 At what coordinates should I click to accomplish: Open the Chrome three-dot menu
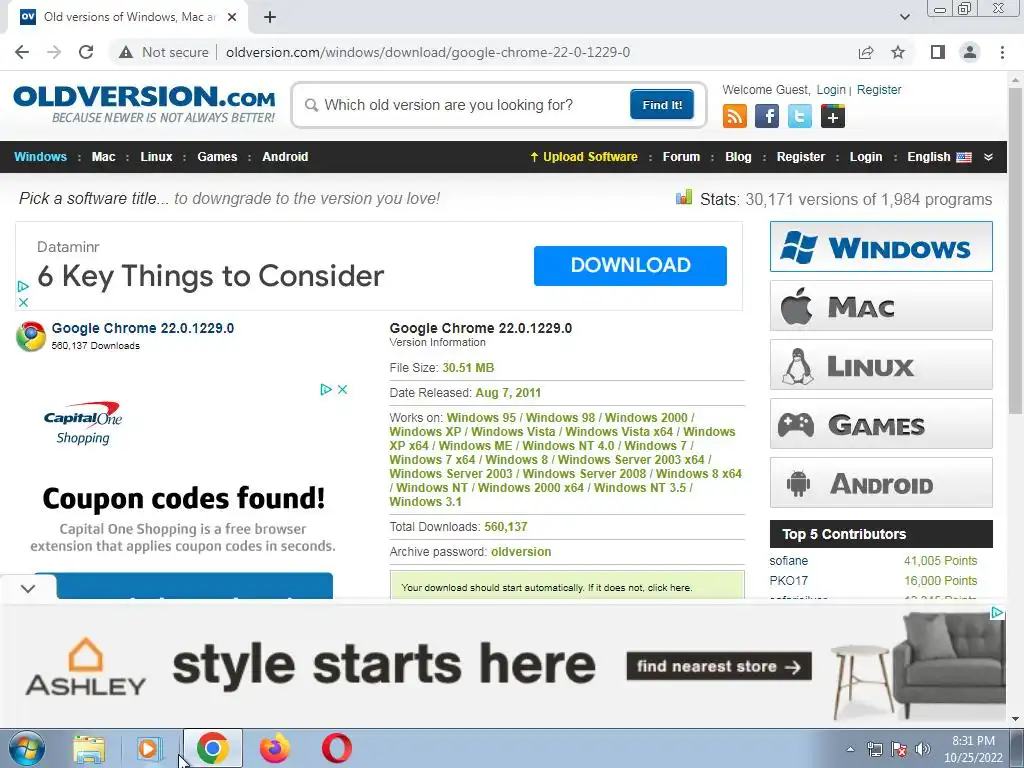coord(1002,52)
